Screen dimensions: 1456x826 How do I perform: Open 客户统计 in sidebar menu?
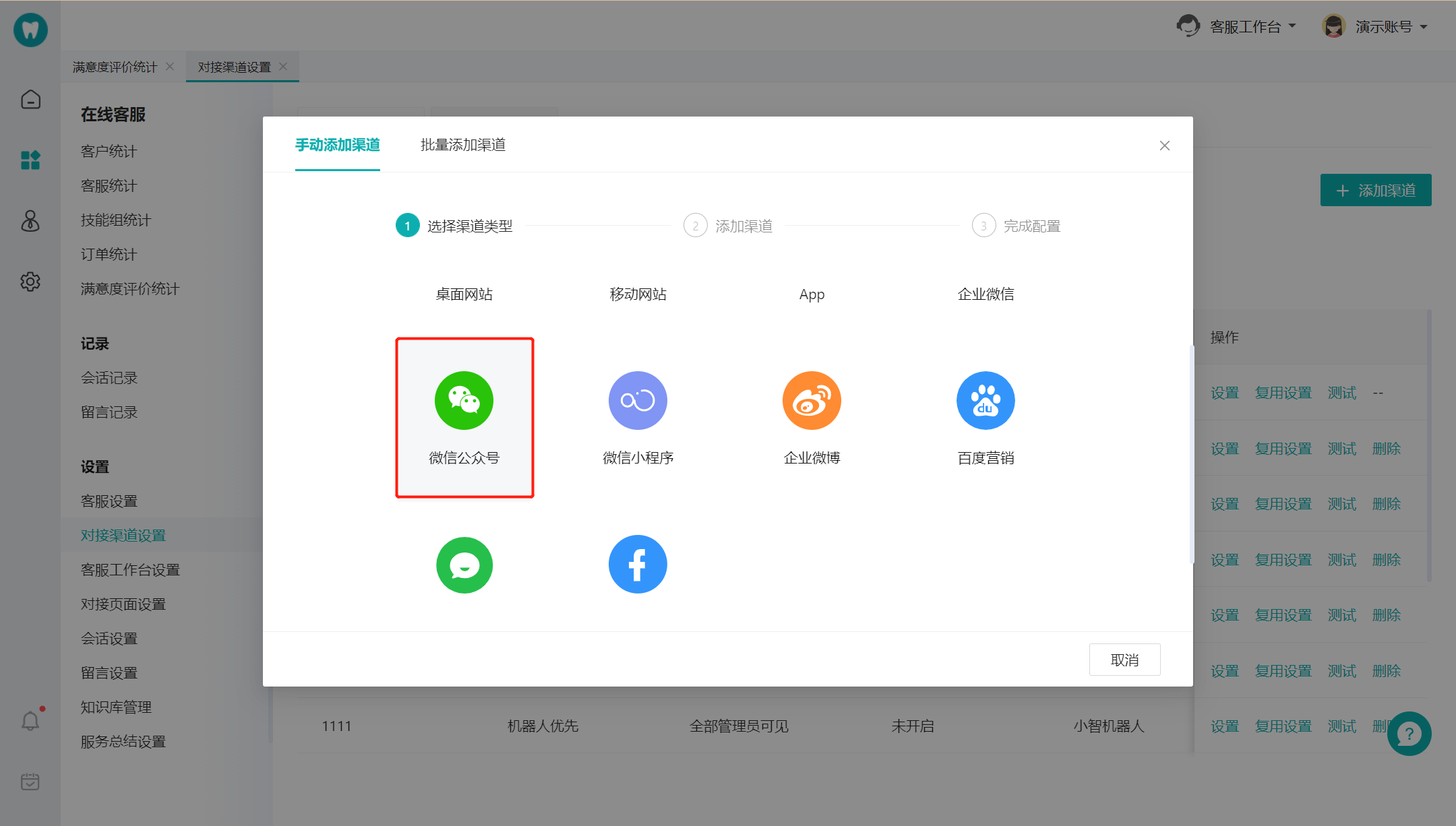coord(109,151)
